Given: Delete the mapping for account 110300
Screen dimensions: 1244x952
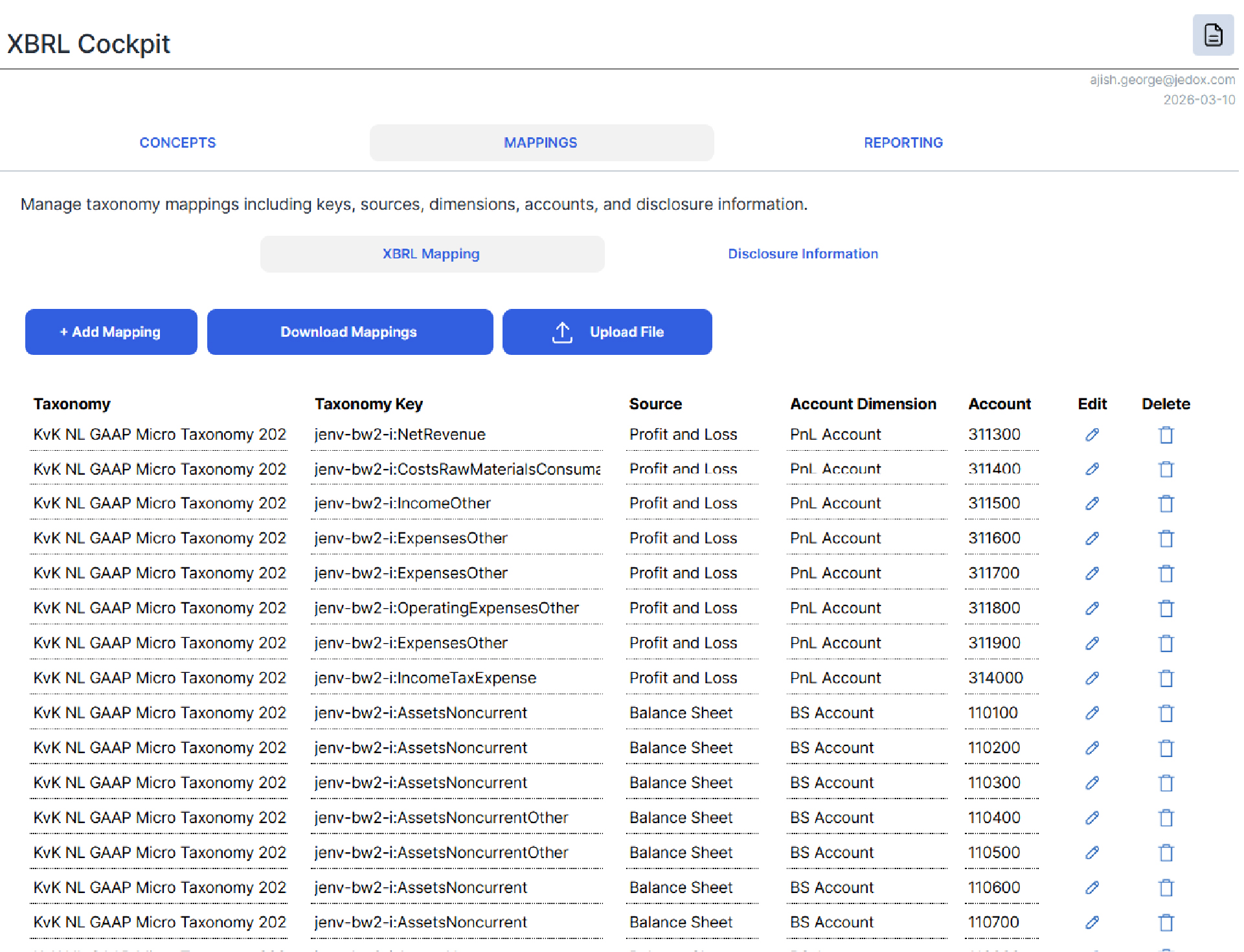Looking at the screenshot, I should (x=1166, y=783).
